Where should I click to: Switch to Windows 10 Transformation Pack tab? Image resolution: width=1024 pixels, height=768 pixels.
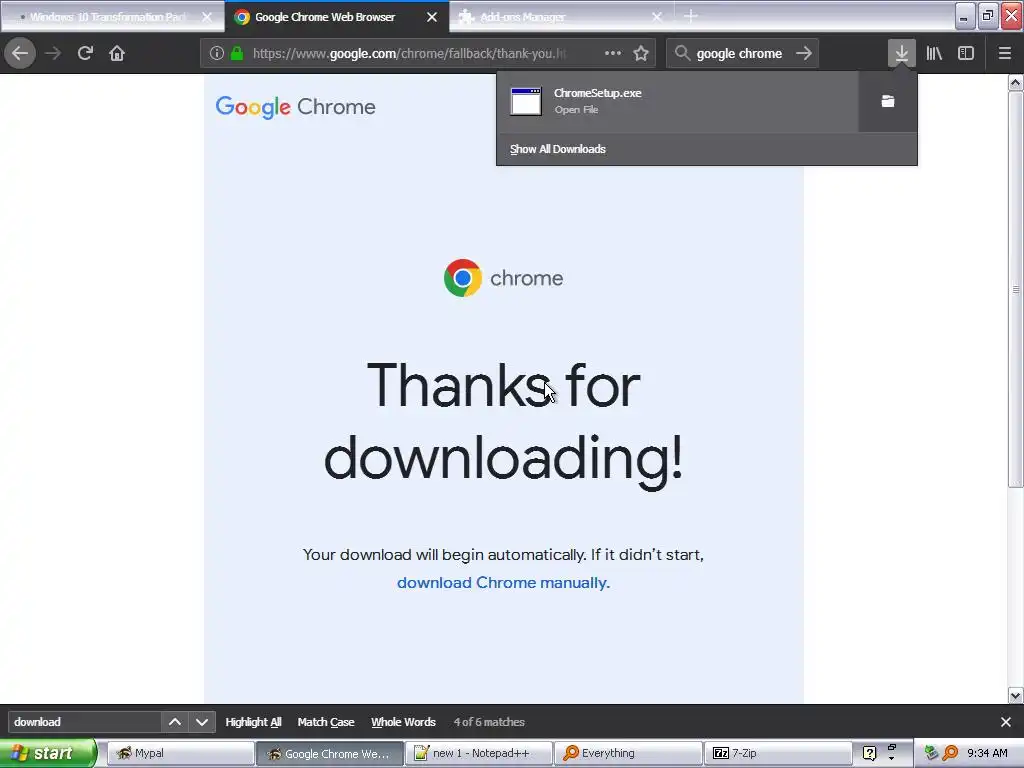point(112,17)
